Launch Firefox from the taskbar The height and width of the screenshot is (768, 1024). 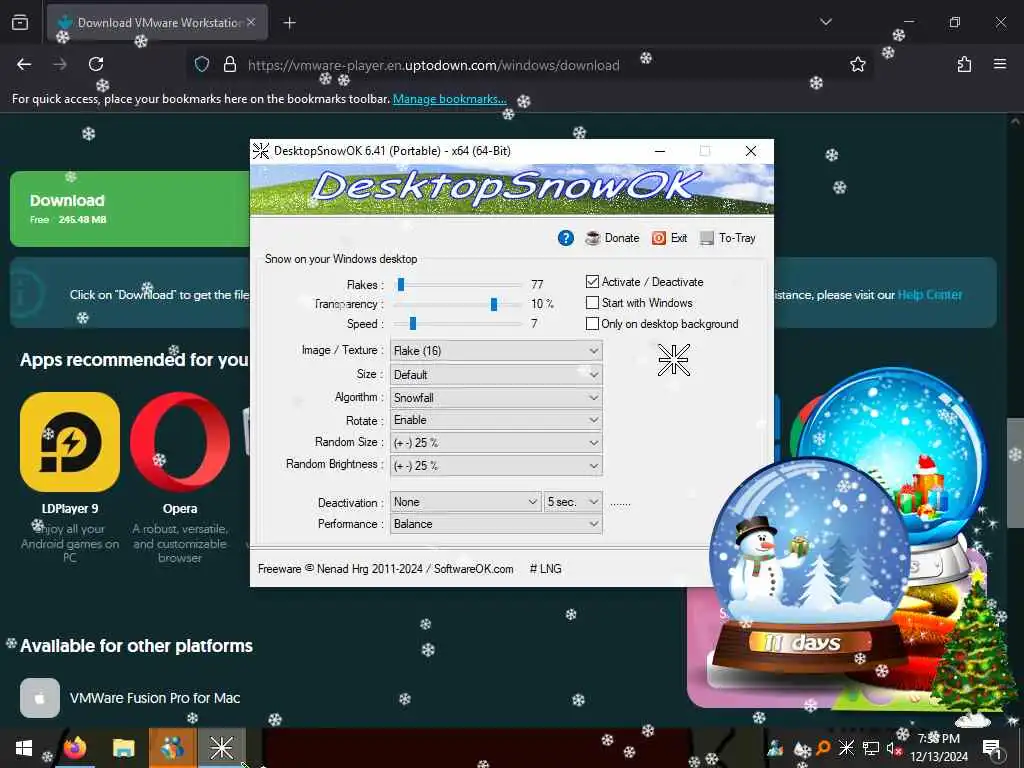(x=75, y=748)
